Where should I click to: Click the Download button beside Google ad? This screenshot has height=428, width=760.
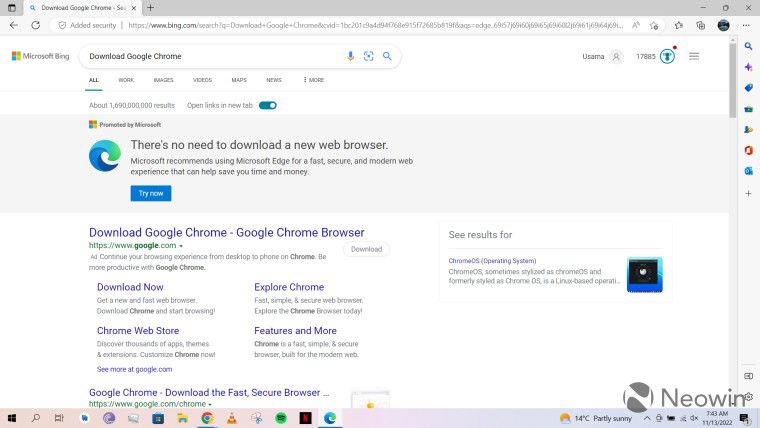(x=366, y=249)
